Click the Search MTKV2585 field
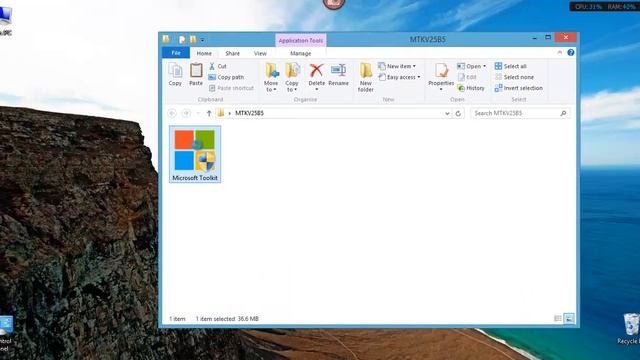Screen dimensions: 640x360 (x=520, y=113)
